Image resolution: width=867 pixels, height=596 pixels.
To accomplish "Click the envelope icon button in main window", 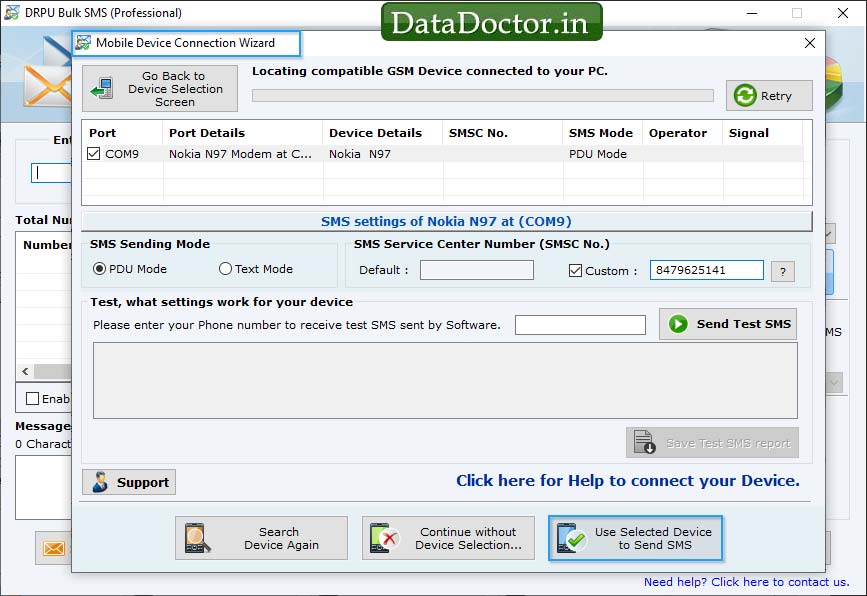I will click(54, 548).
